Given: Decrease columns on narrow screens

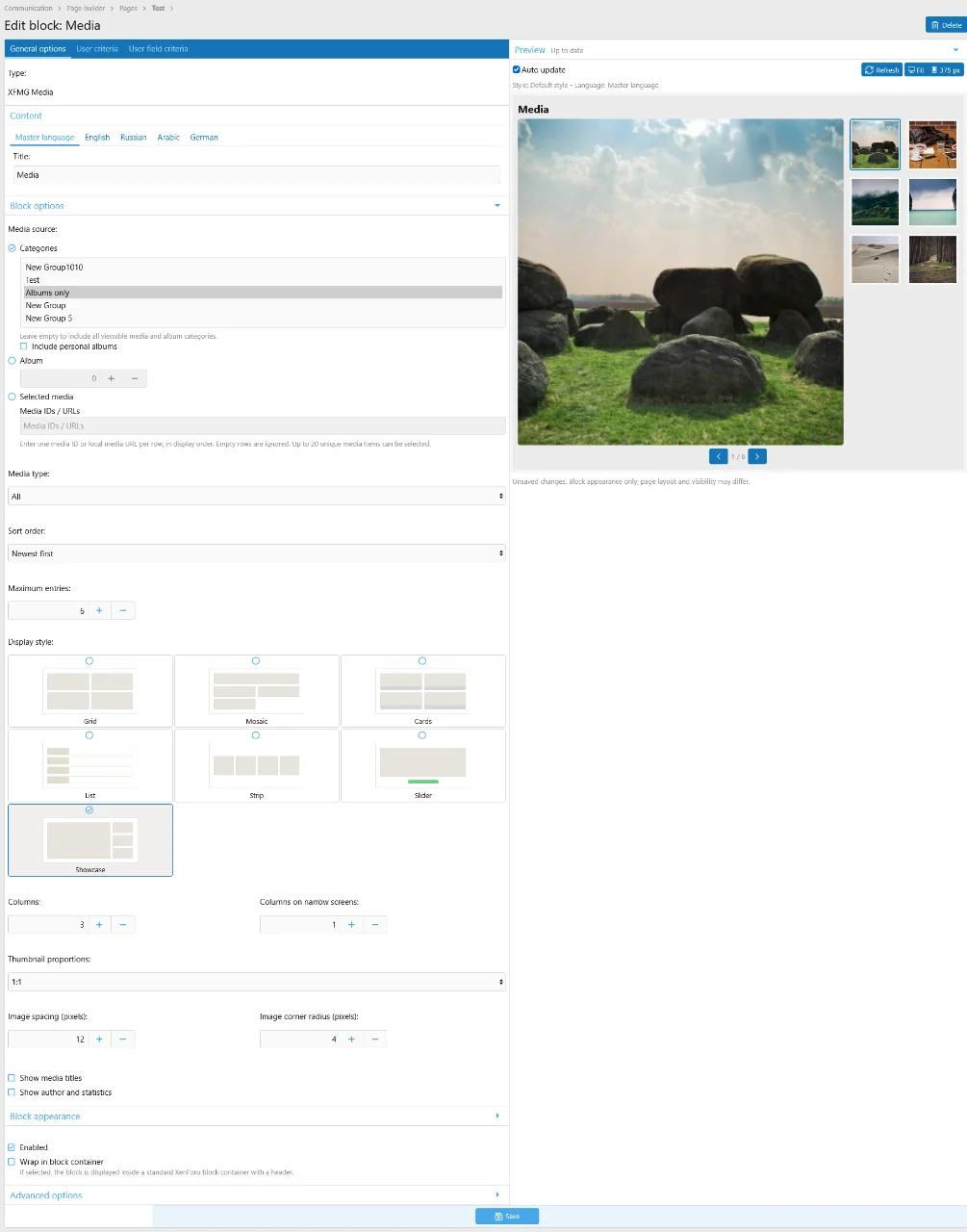Looking at the screenshot, I should (375, 925).
